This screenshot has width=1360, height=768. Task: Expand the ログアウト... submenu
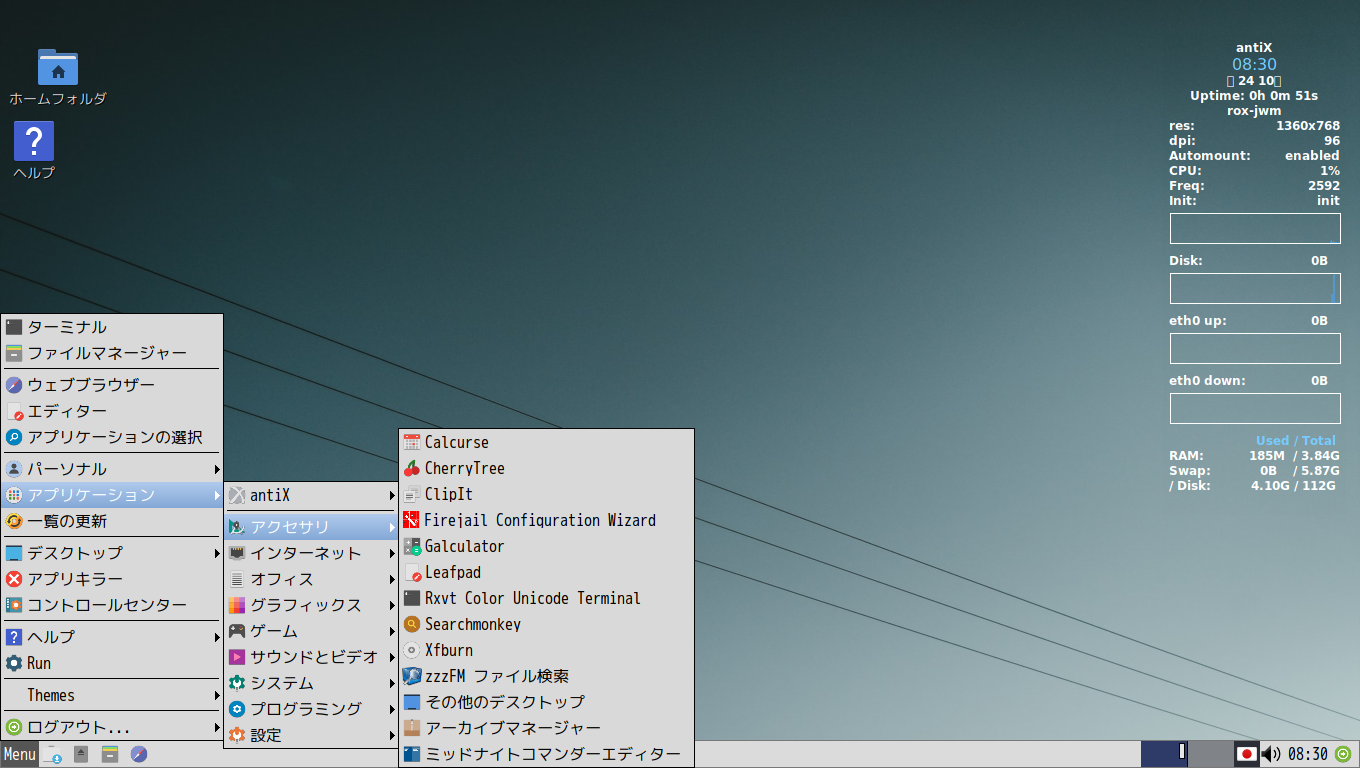pos(112,727)
